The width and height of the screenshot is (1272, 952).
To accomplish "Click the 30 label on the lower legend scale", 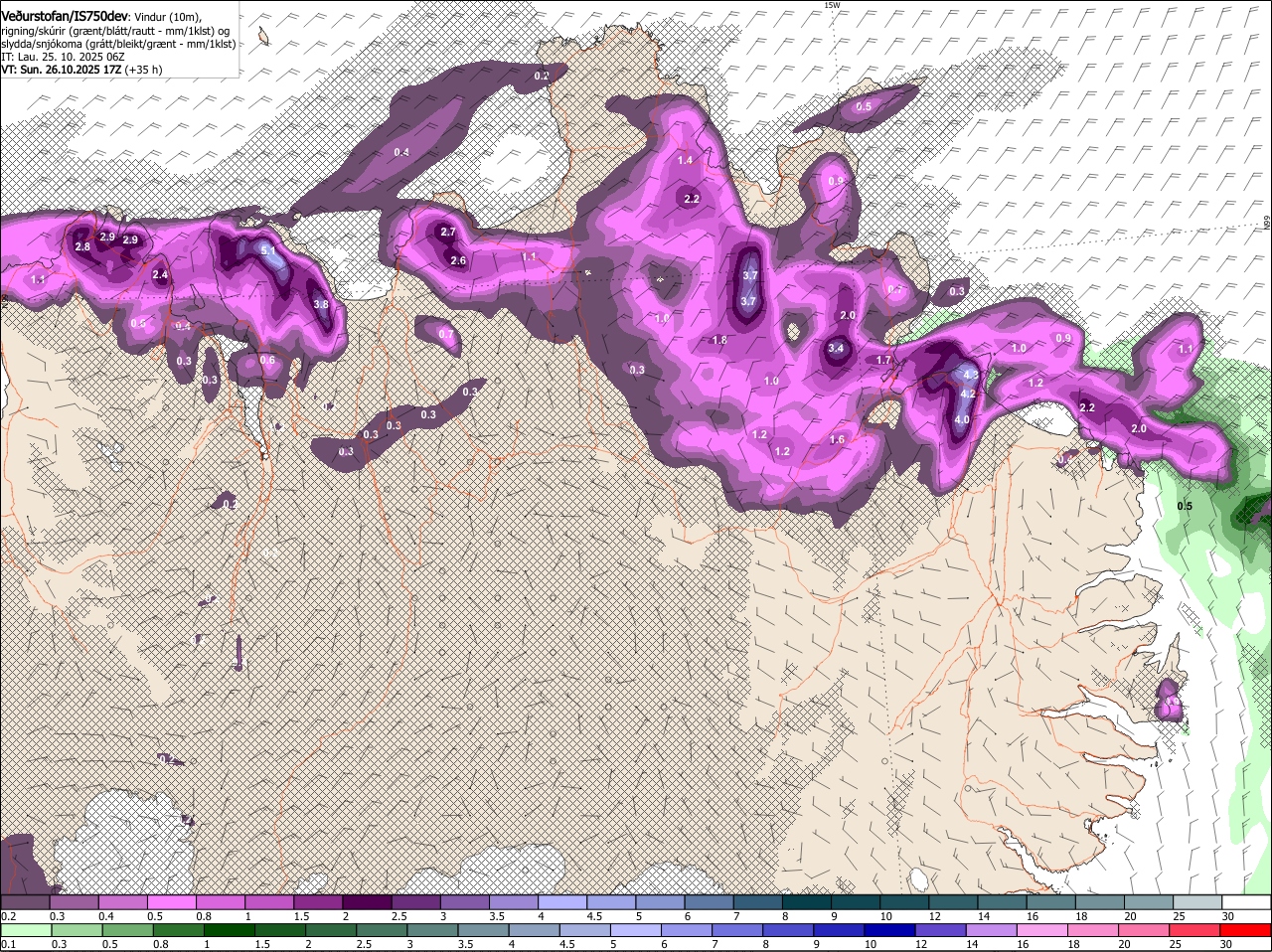I will pyautogui.click(x=1225, y=943).
